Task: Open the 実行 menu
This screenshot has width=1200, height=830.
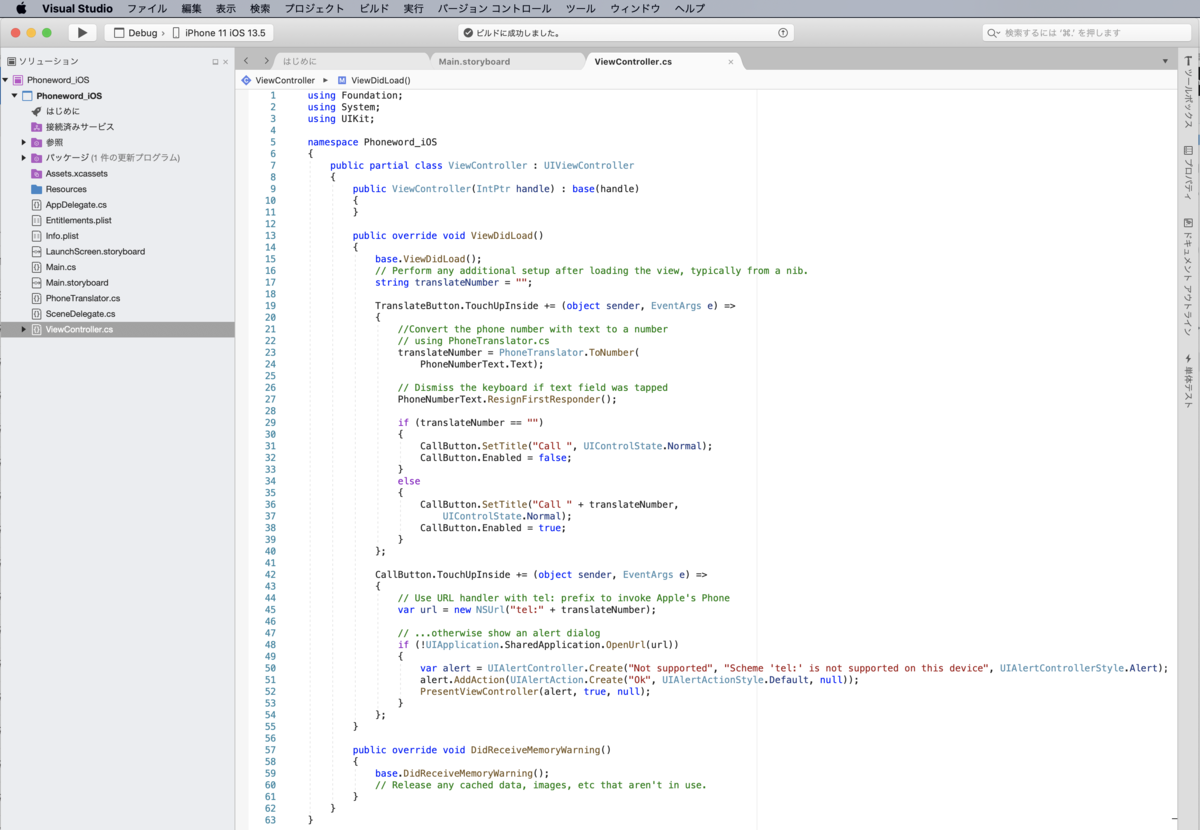Action: (x=414, y=8)
